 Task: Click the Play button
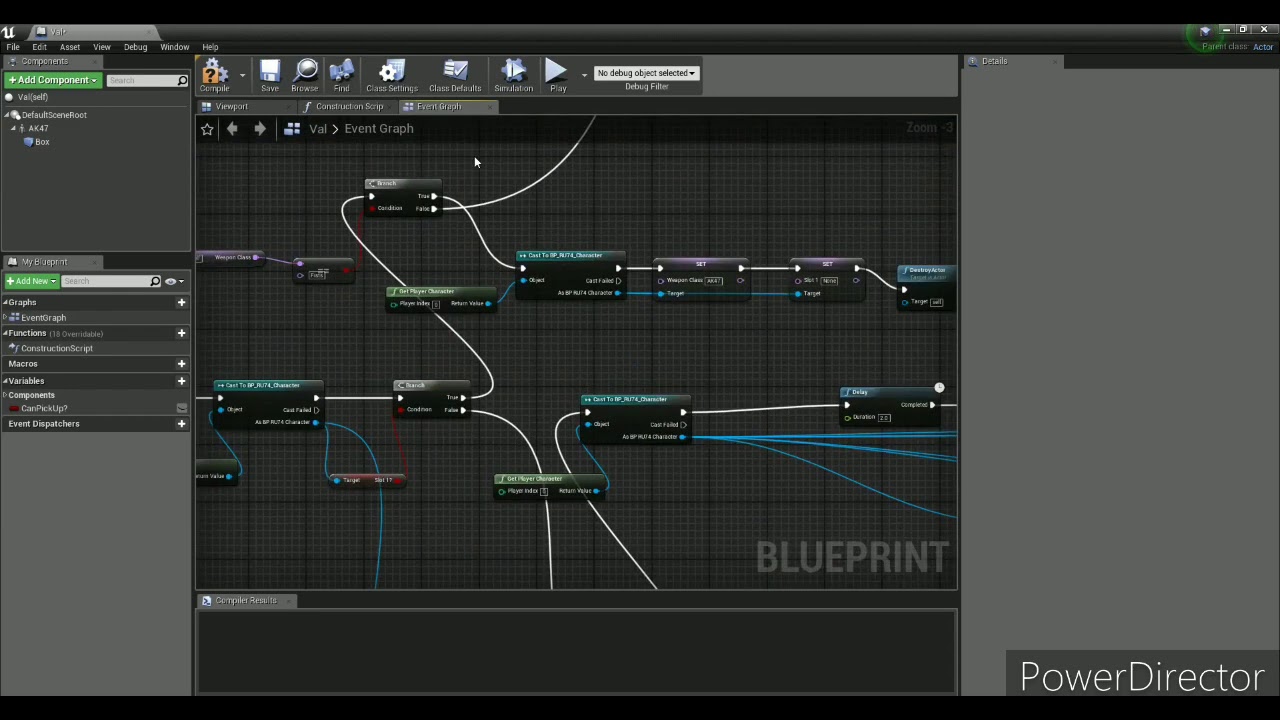558,75
